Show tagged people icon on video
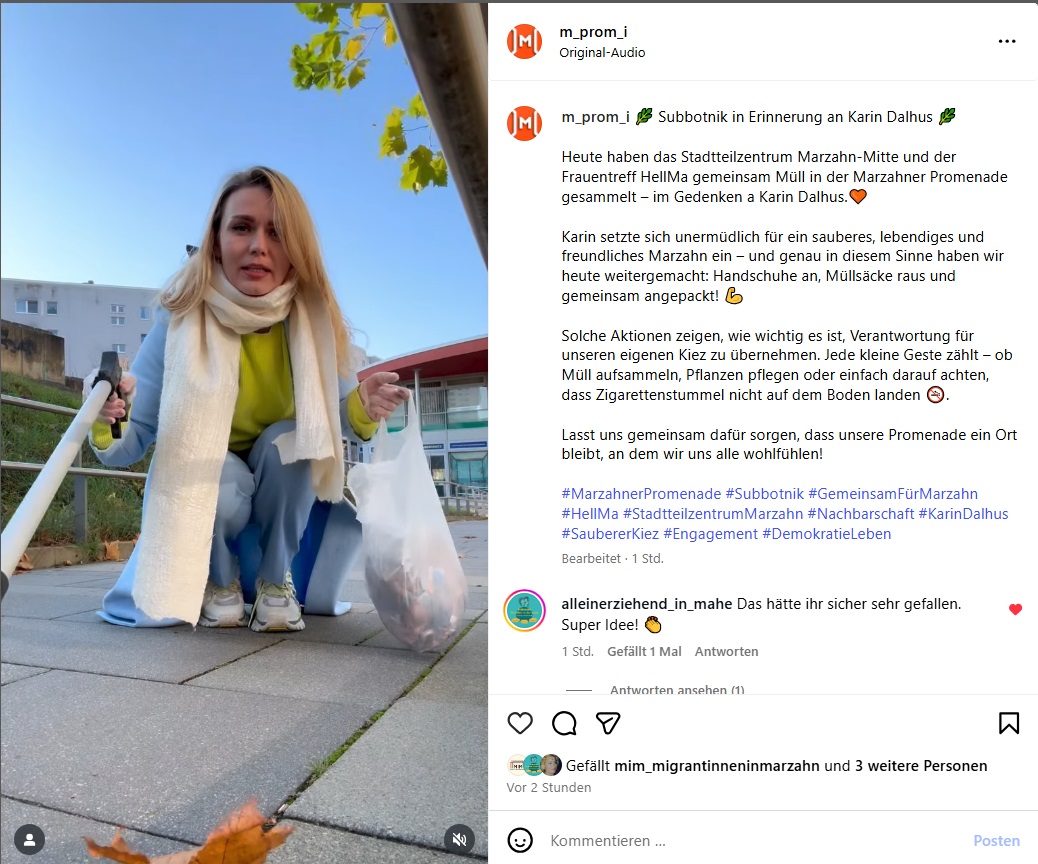Viewport: 1038px width, 864px height. 29,840
